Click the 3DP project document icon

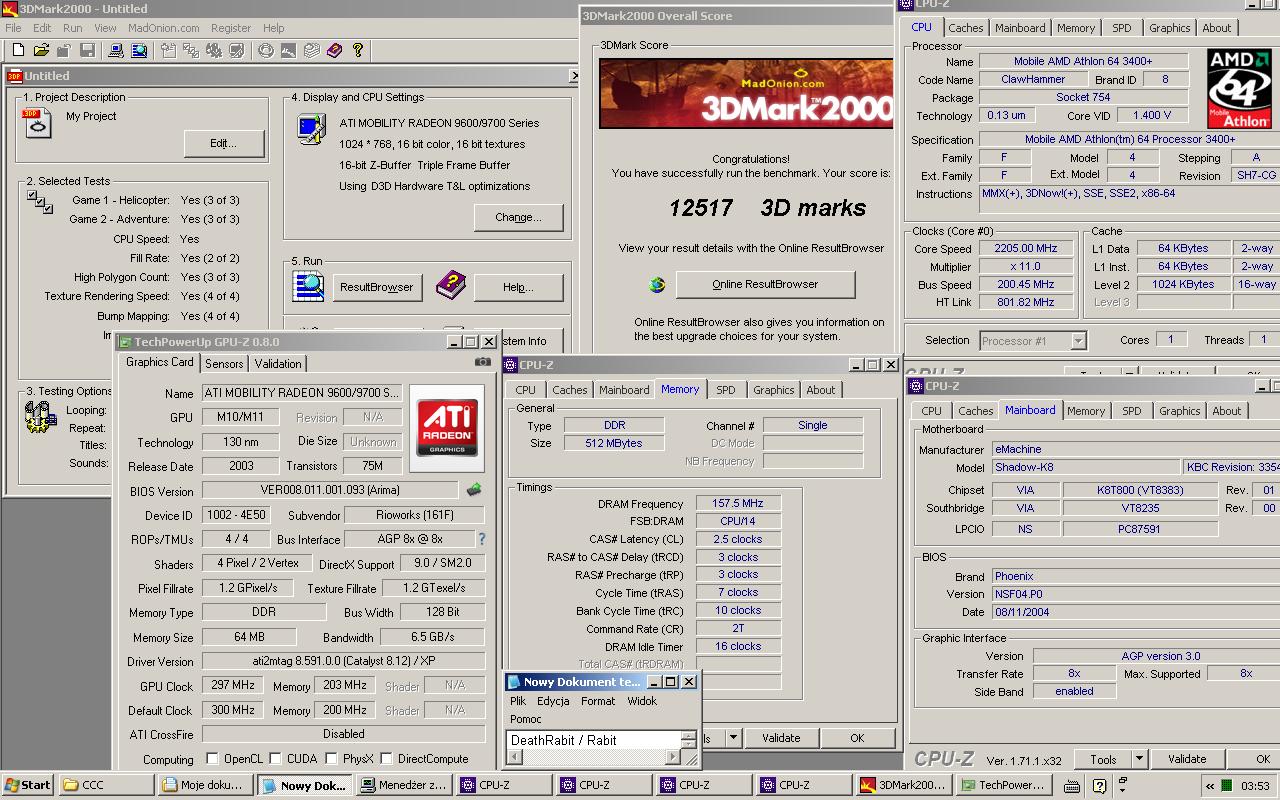pos(38,123)
